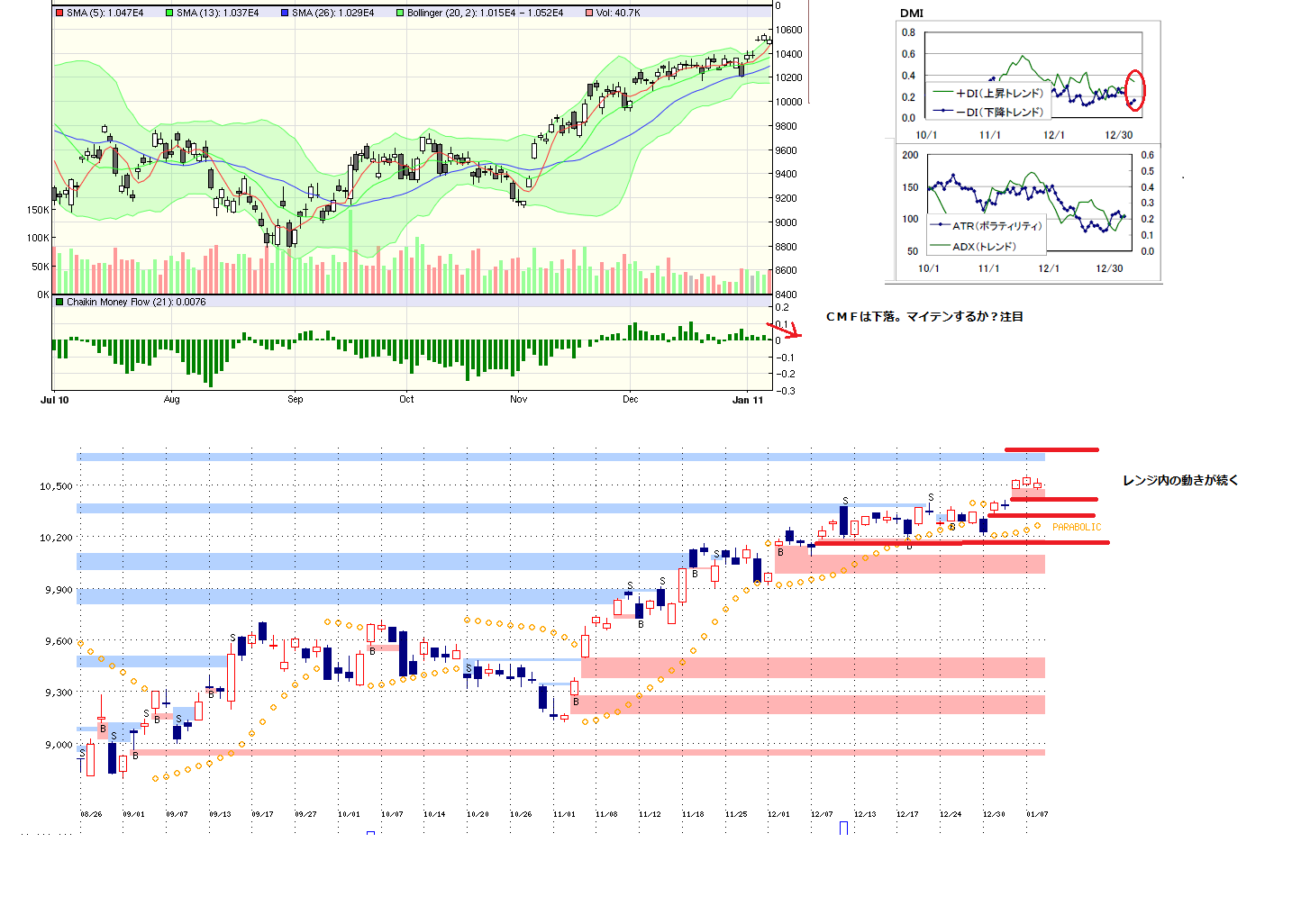Click the '100K' volume axis label

click(39, 238)
